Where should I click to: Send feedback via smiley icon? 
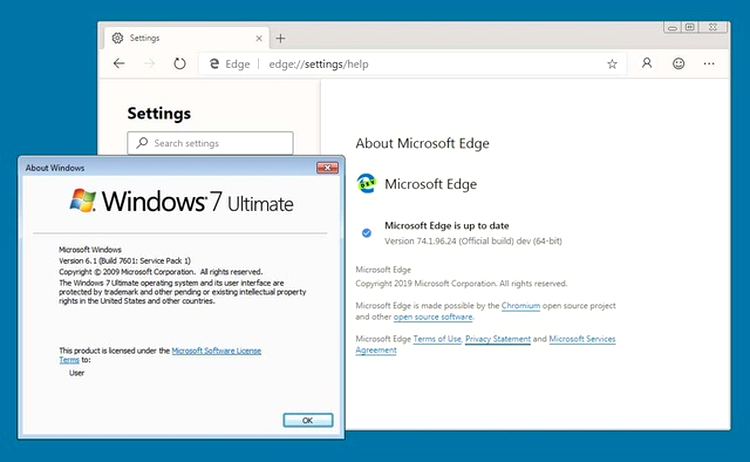coord(678,64)
